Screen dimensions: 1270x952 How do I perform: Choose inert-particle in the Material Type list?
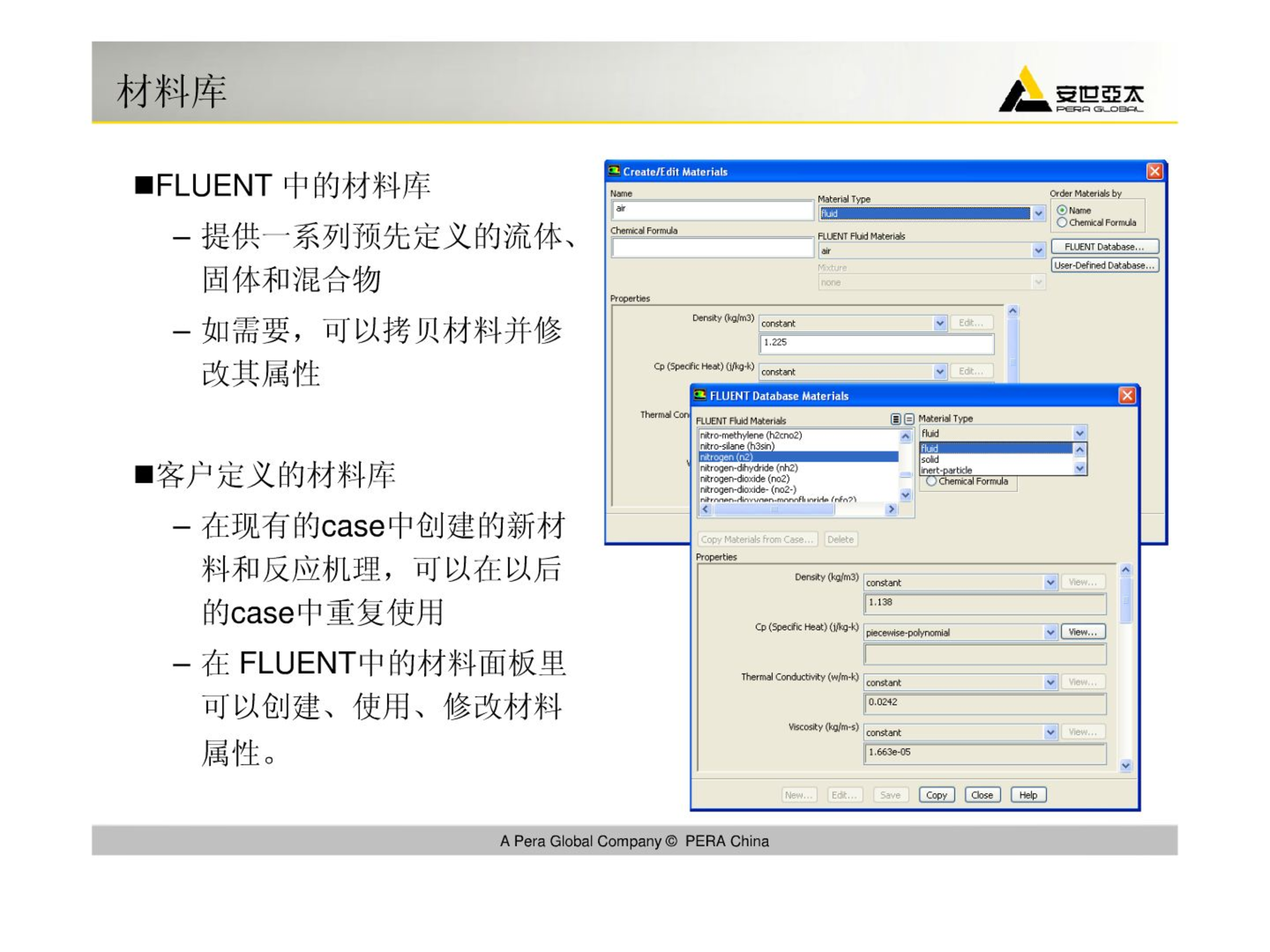pyautogui.click(x=995, y=470)
